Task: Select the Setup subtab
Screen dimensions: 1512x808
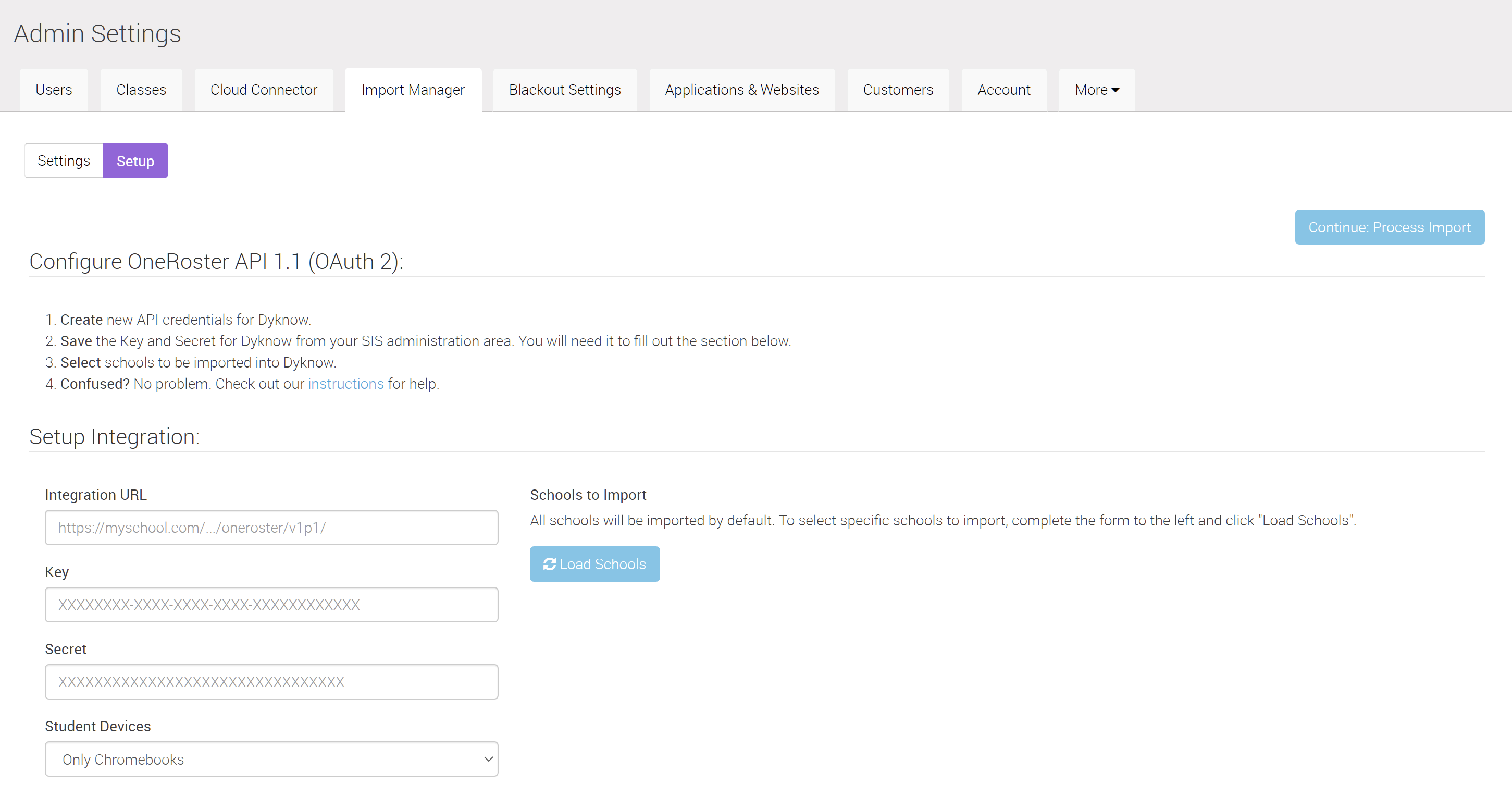Action: [x=135, y=161]
